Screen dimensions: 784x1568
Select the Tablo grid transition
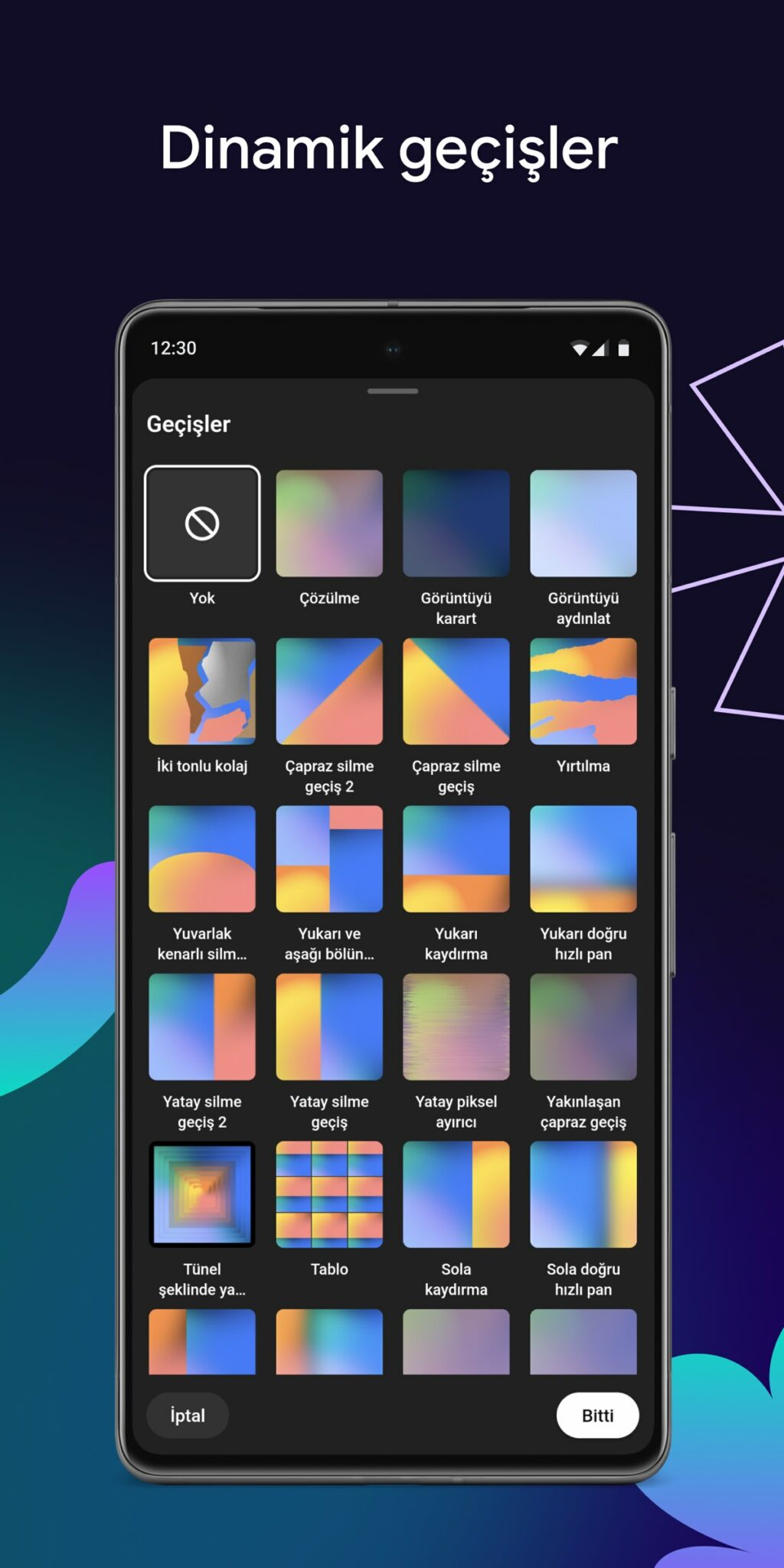[x=329, y=1194]
